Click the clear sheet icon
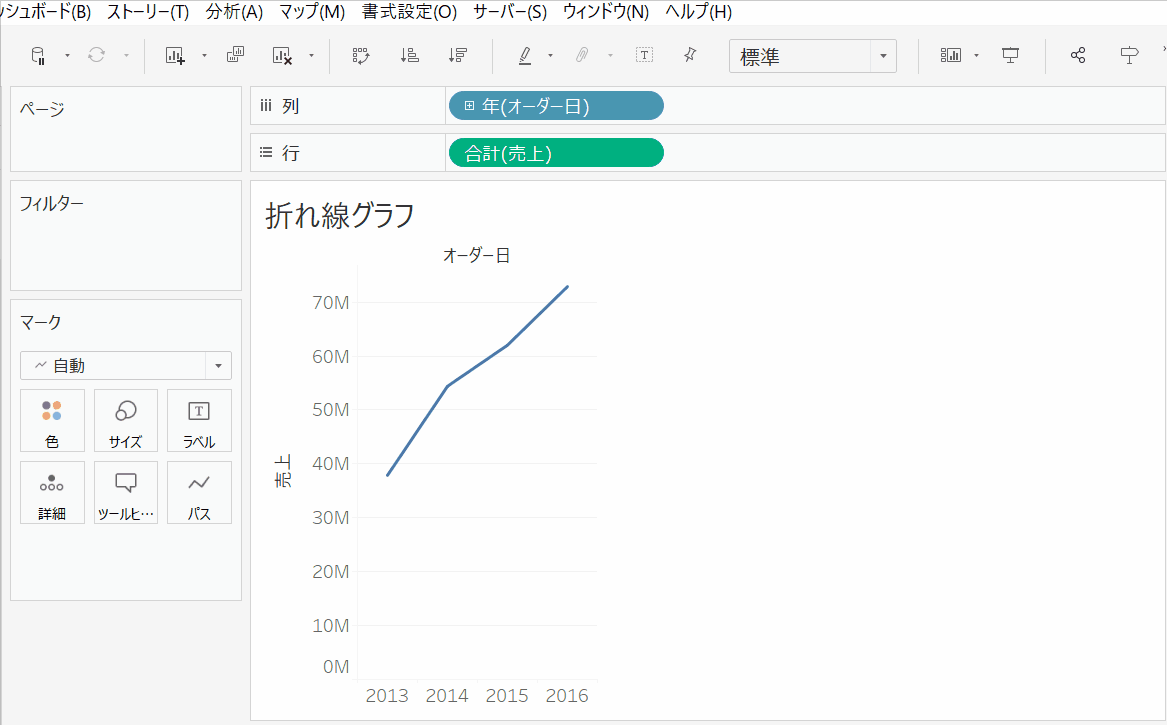Viewport: 1167px width, 725px height. (282, 56)
